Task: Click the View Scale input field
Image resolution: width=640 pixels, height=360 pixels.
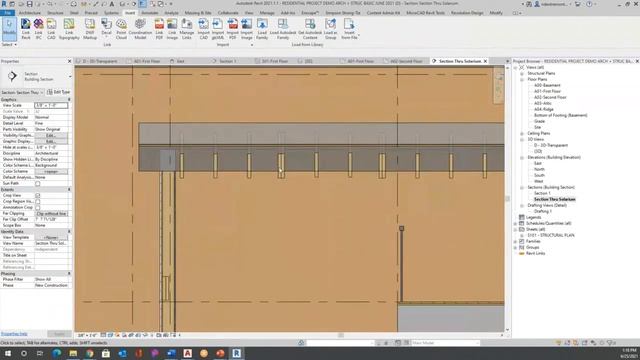Action: (x=51, y=105)
